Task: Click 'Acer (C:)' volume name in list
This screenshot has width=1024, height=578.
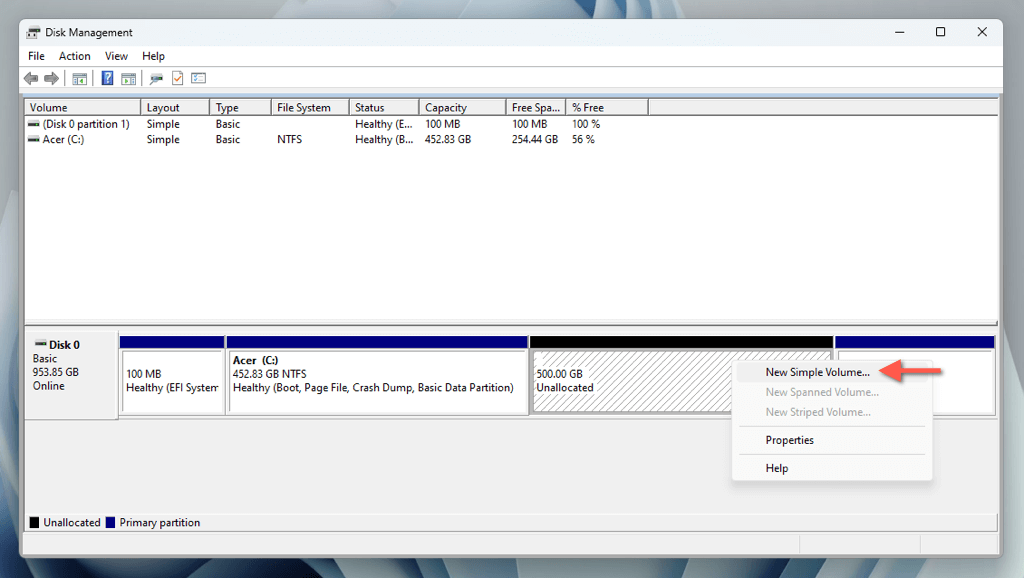Action: coord(63,139)
